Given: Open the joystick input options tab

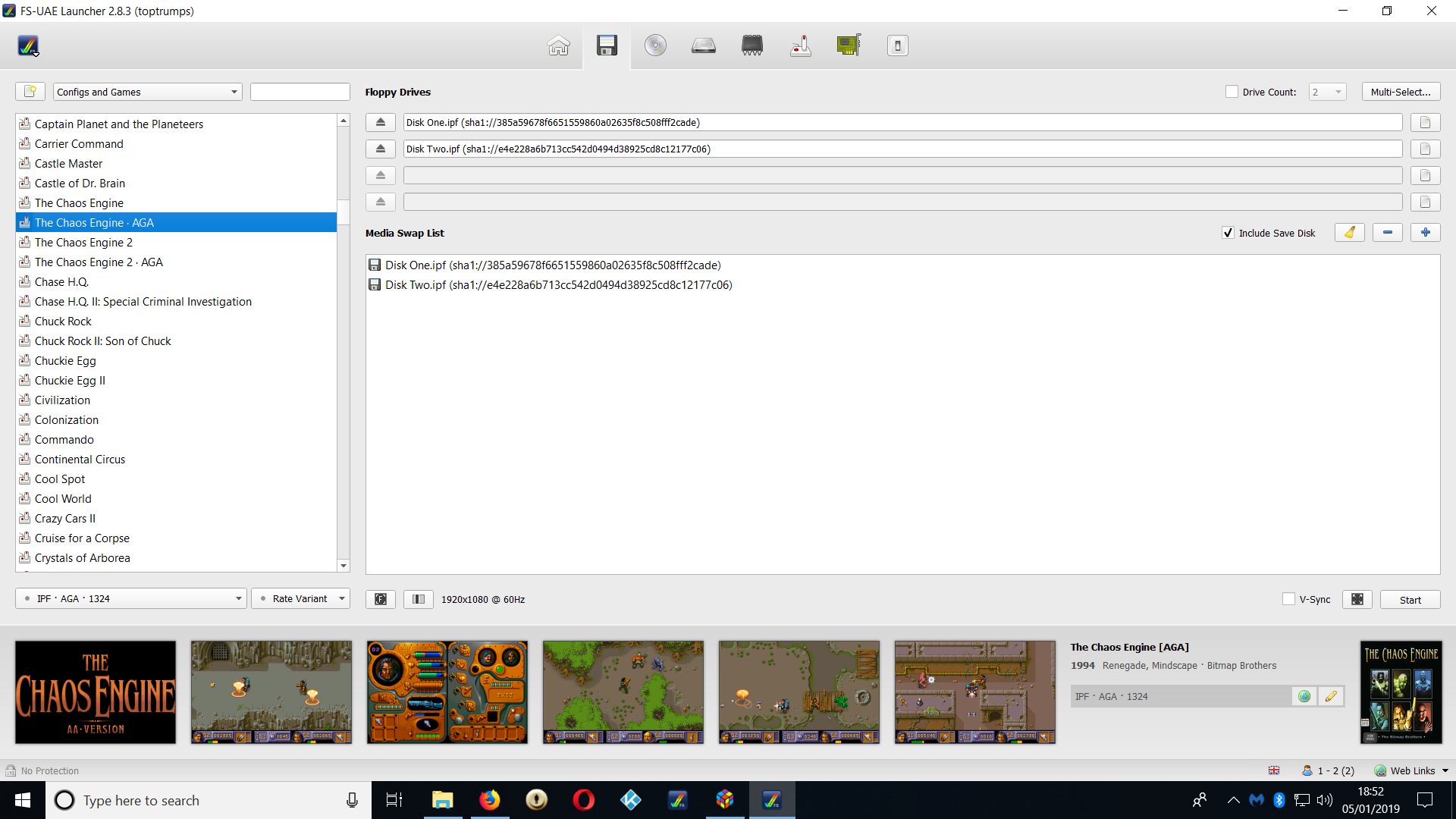Looking at the screenshot, I should (801, 45).
